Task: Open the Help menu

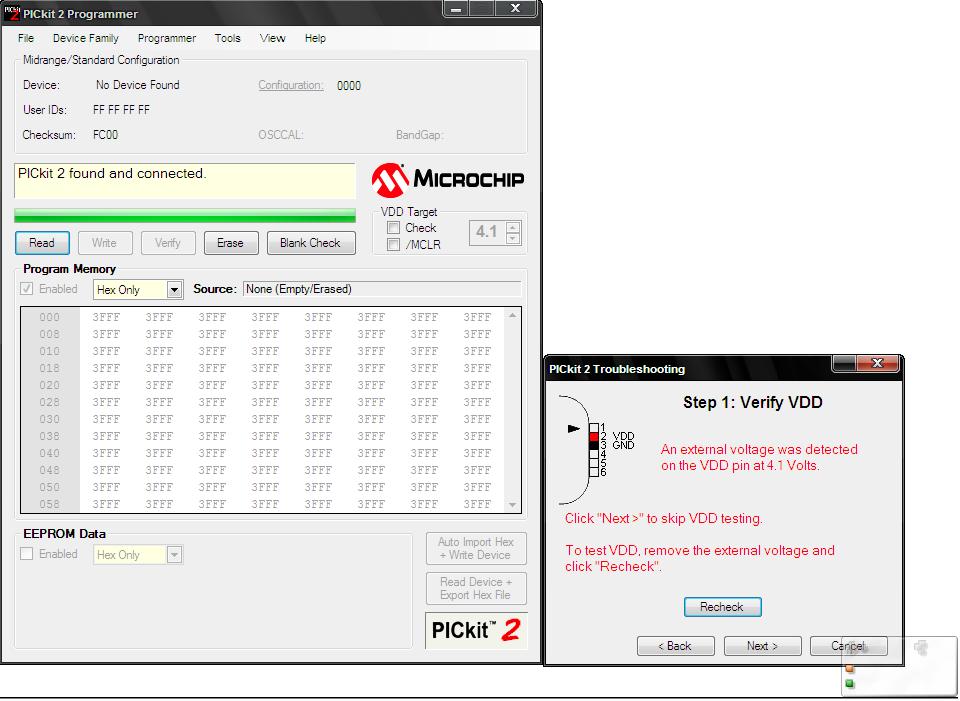Action: (x=315, y=38)
